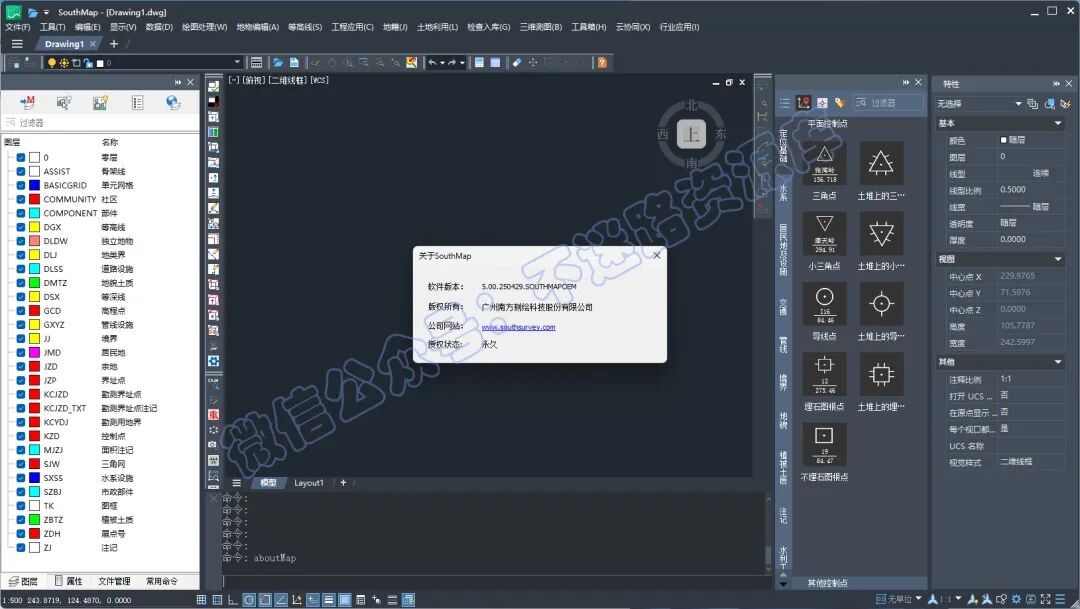The width and height of the screenshot is (1080, 609).
Task: Toggle the polar tracking circle icon in the status bar
Action: point(249,600)
